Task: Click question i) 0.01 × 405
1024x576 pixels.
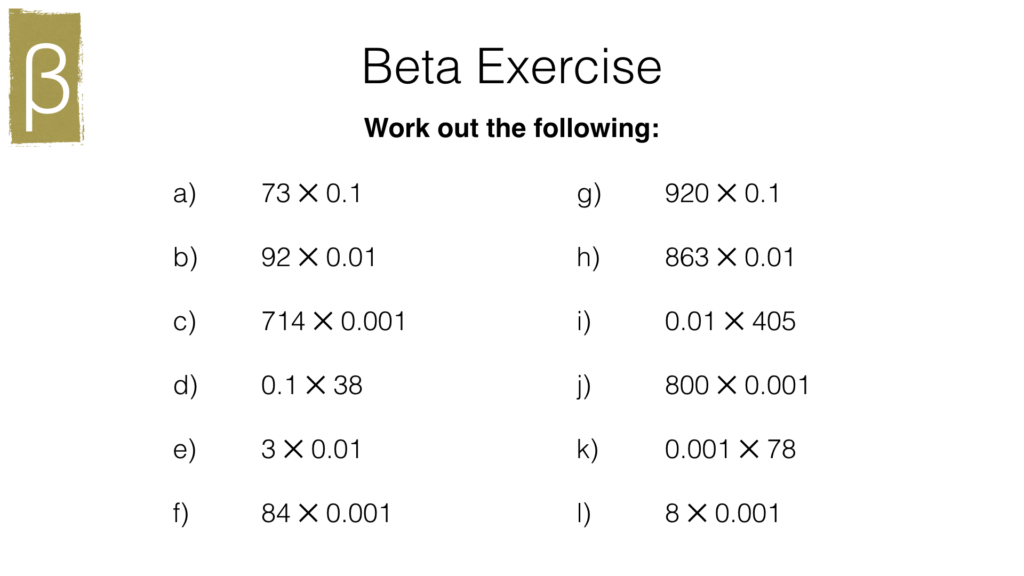Action: tap(730, 322)
